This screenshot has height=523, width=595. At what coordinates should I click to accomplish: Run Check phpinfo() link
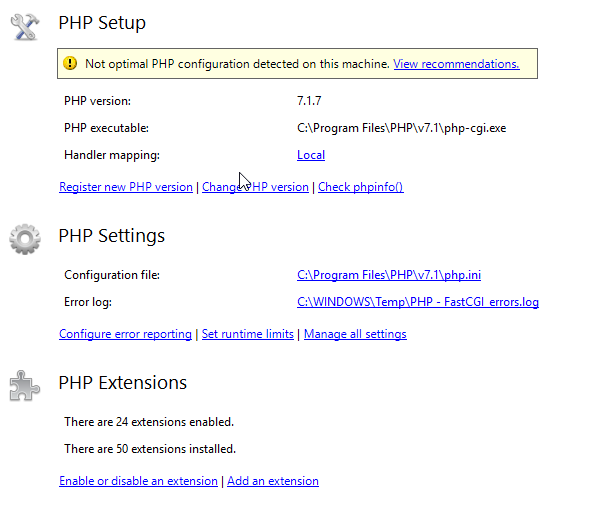[360, 187]
